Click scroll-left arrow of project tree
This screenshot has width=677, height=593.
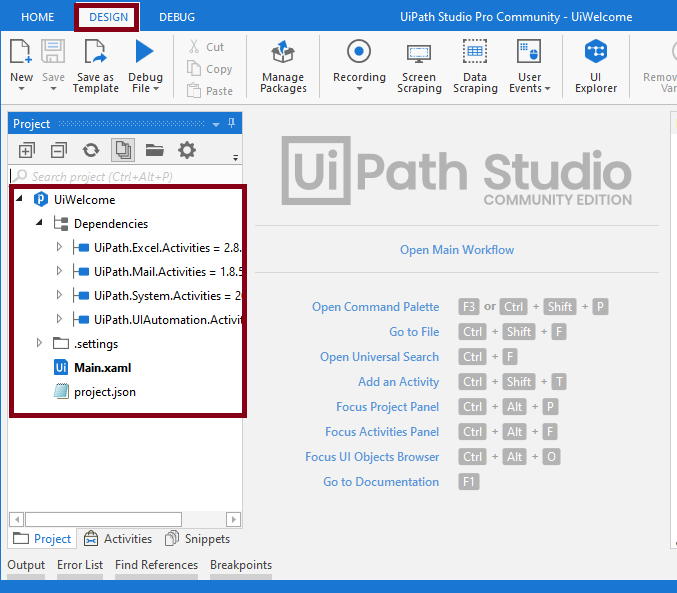click(x=17, y=519)
